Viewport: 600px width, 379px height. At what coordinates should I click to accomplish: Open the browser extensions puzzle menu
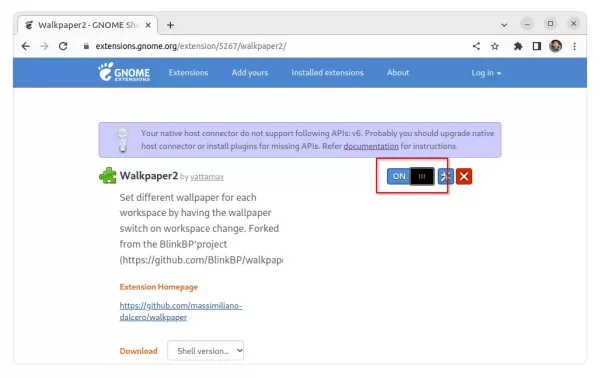point(518,46)
